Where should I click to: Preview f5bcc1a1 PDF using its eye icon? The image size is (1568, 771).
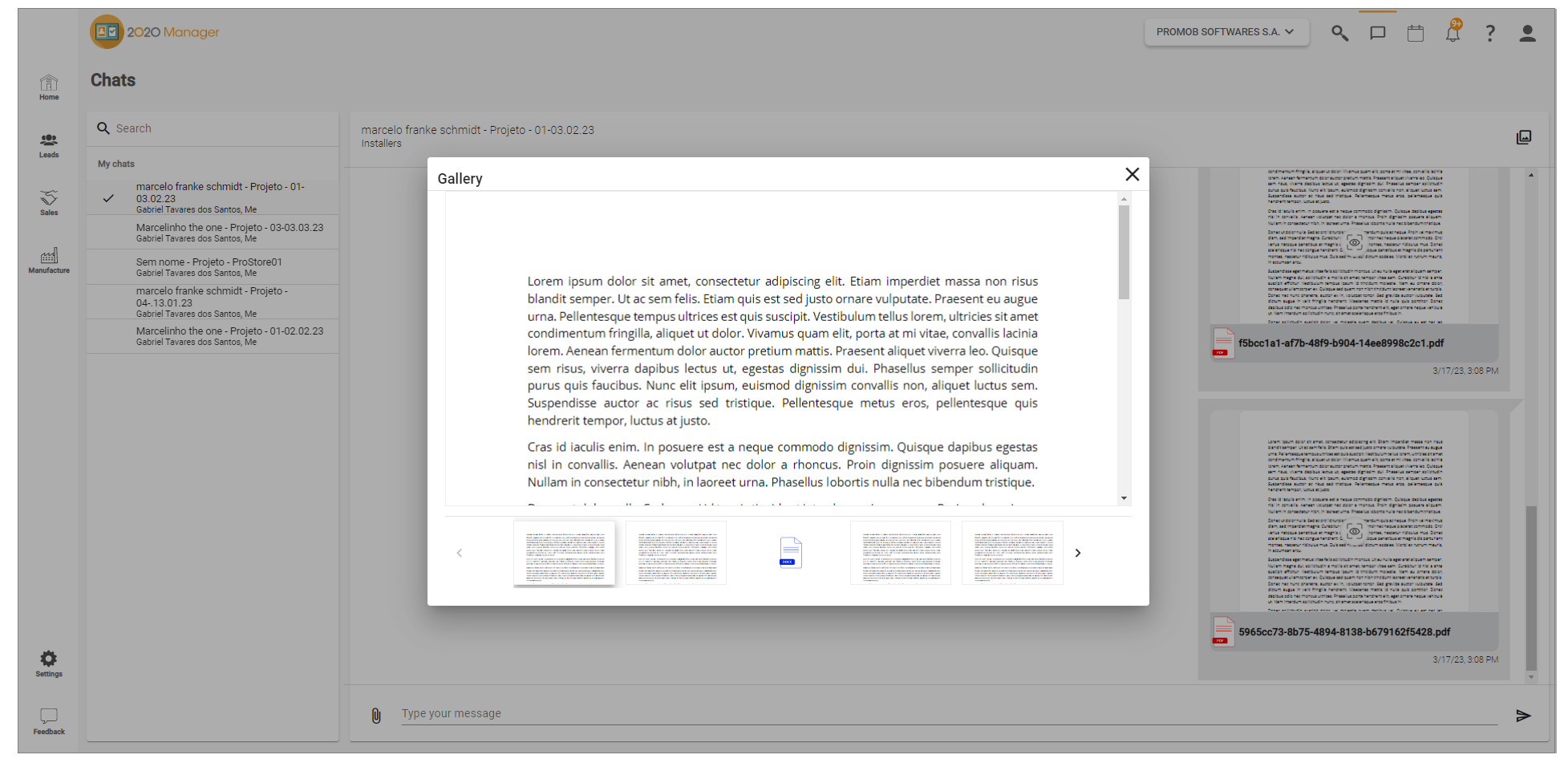click(x=1355, y=242)
